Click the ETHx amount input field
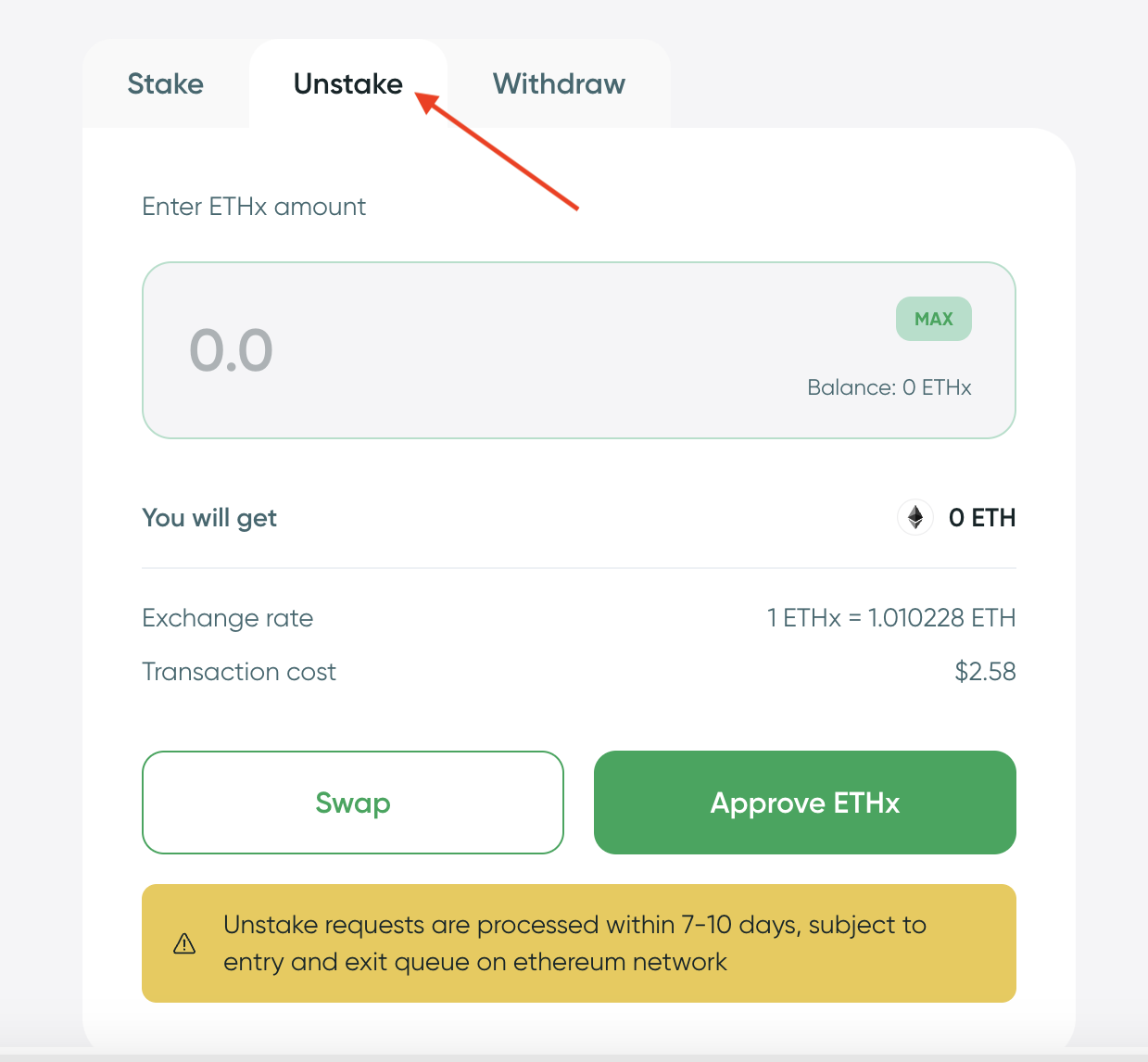 (x=579, y=350)
